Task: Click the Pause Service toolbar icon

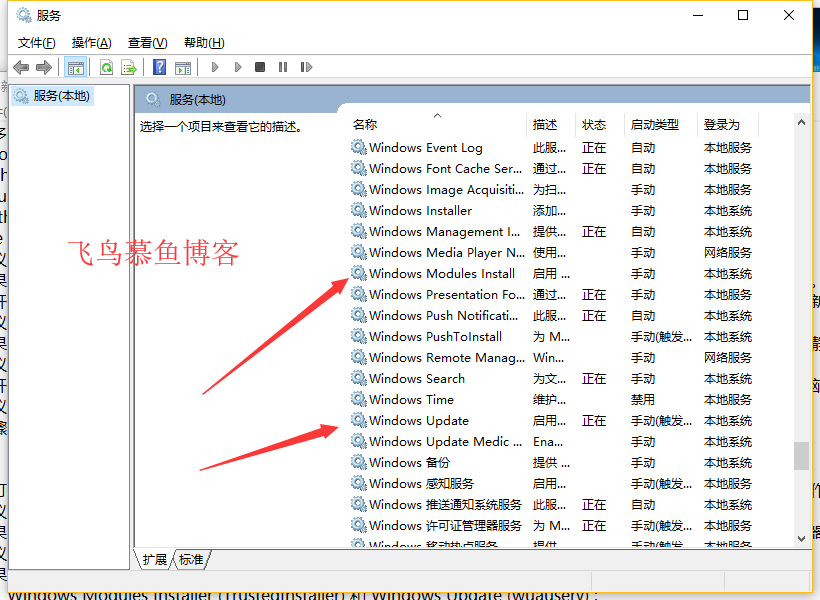Action: coord(283,67)
